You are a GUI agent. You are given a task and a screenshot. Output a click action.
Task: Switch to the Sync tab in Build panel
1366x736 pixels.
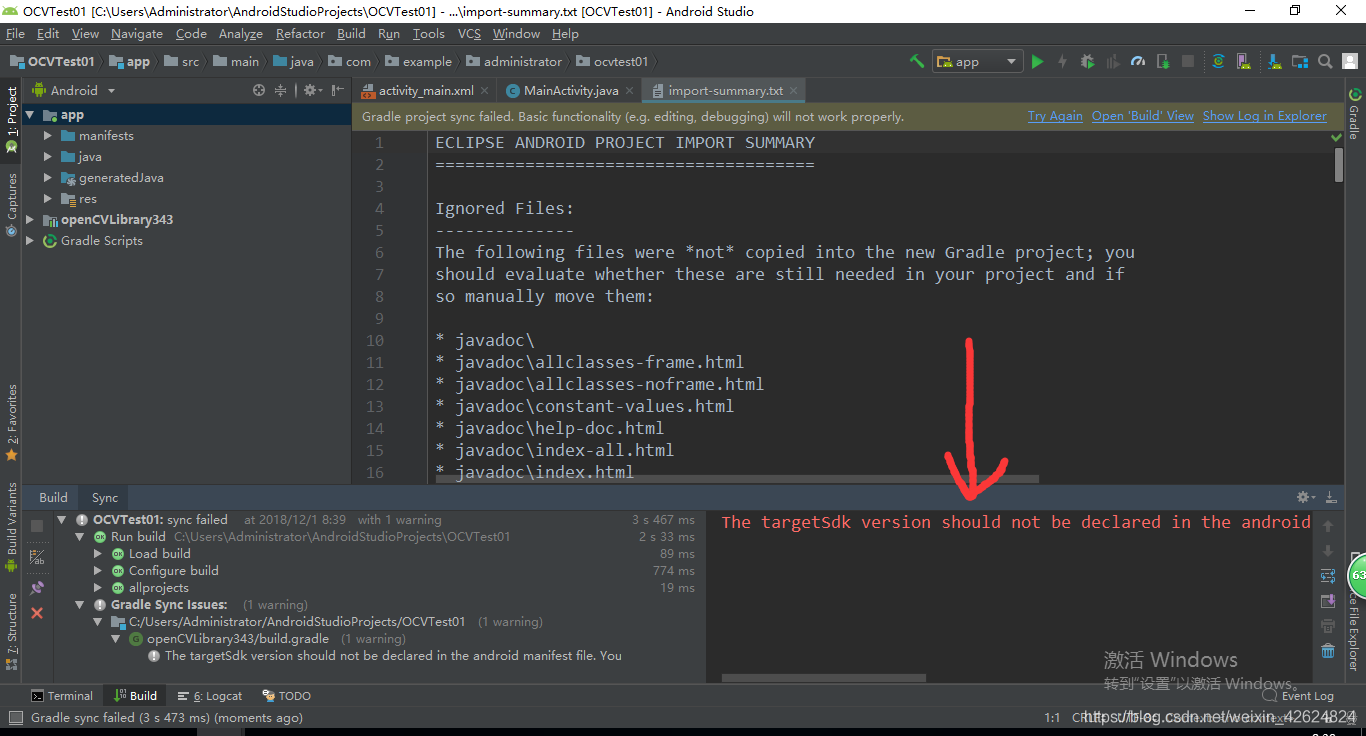[105, 497]
